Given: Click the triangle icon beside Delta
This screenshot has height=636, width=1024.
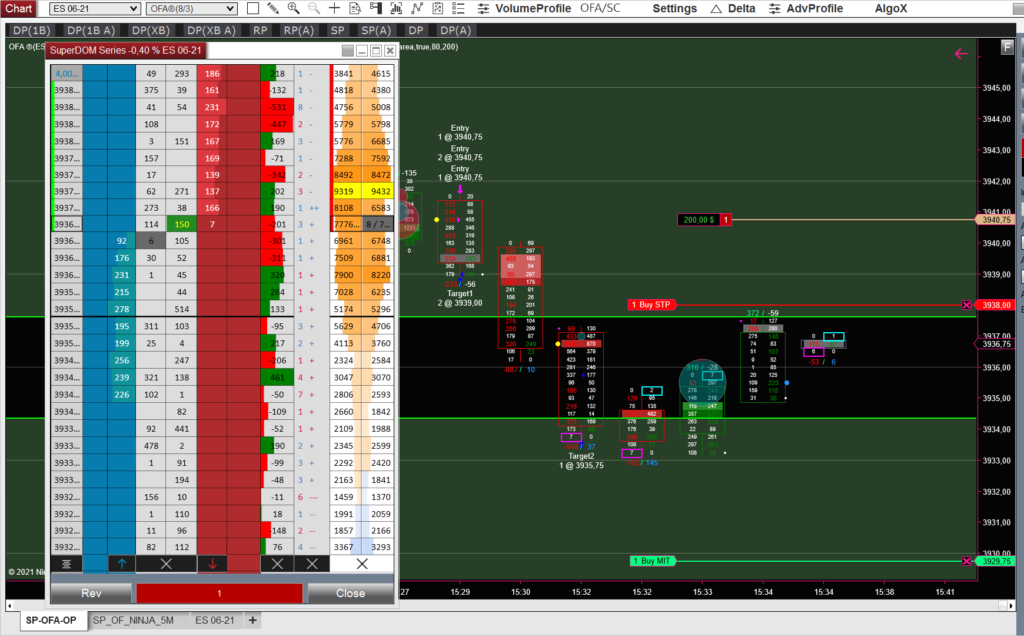Looking at the screenshot, I should [716, 8].
